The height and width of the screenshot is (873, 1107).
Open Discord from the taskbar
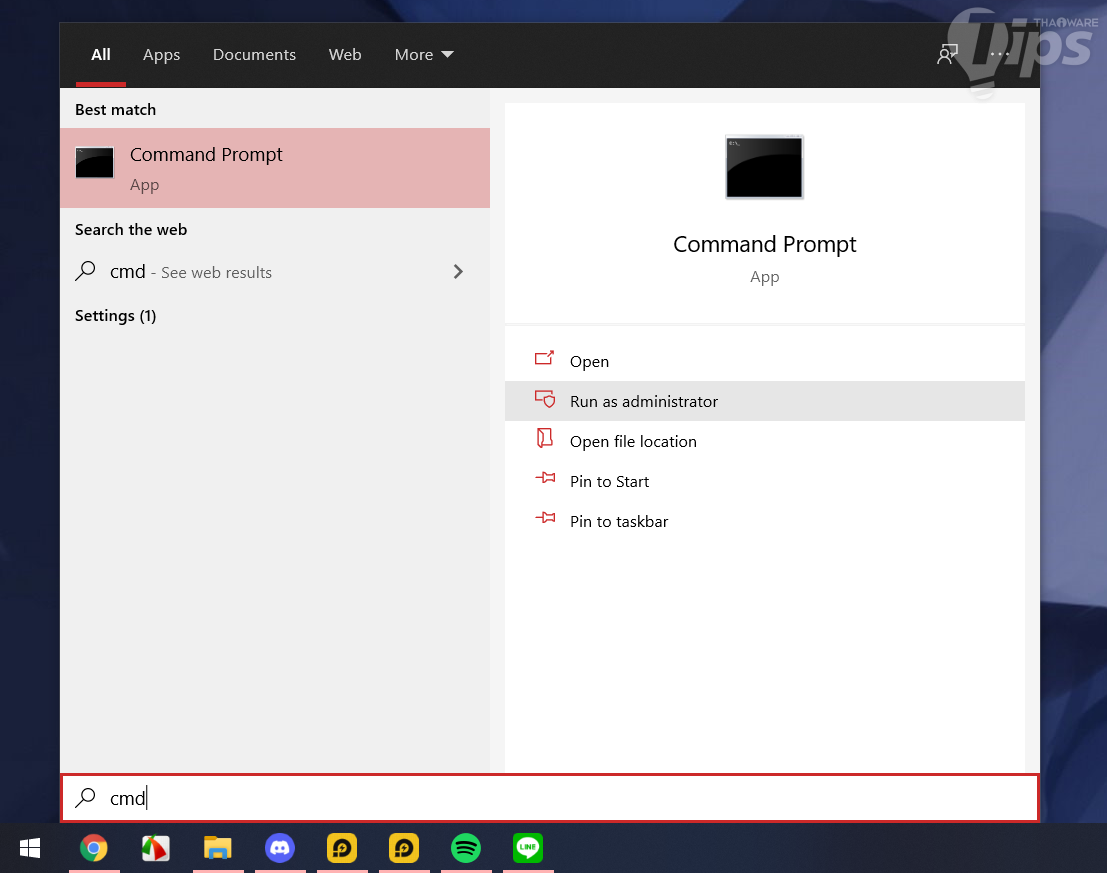280,848
